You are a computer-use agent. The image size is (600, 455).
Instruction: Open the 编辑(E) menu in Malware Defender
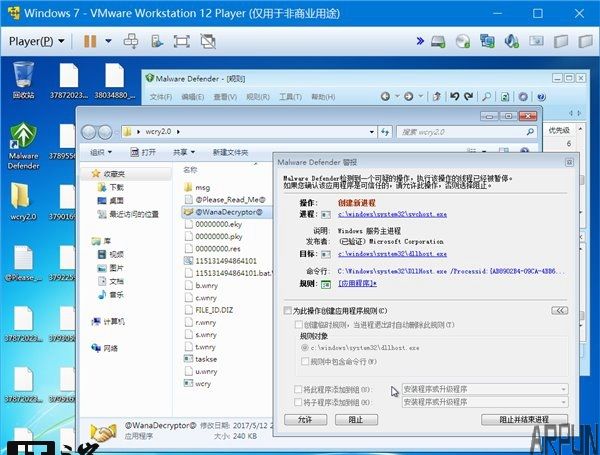(192, 97)
